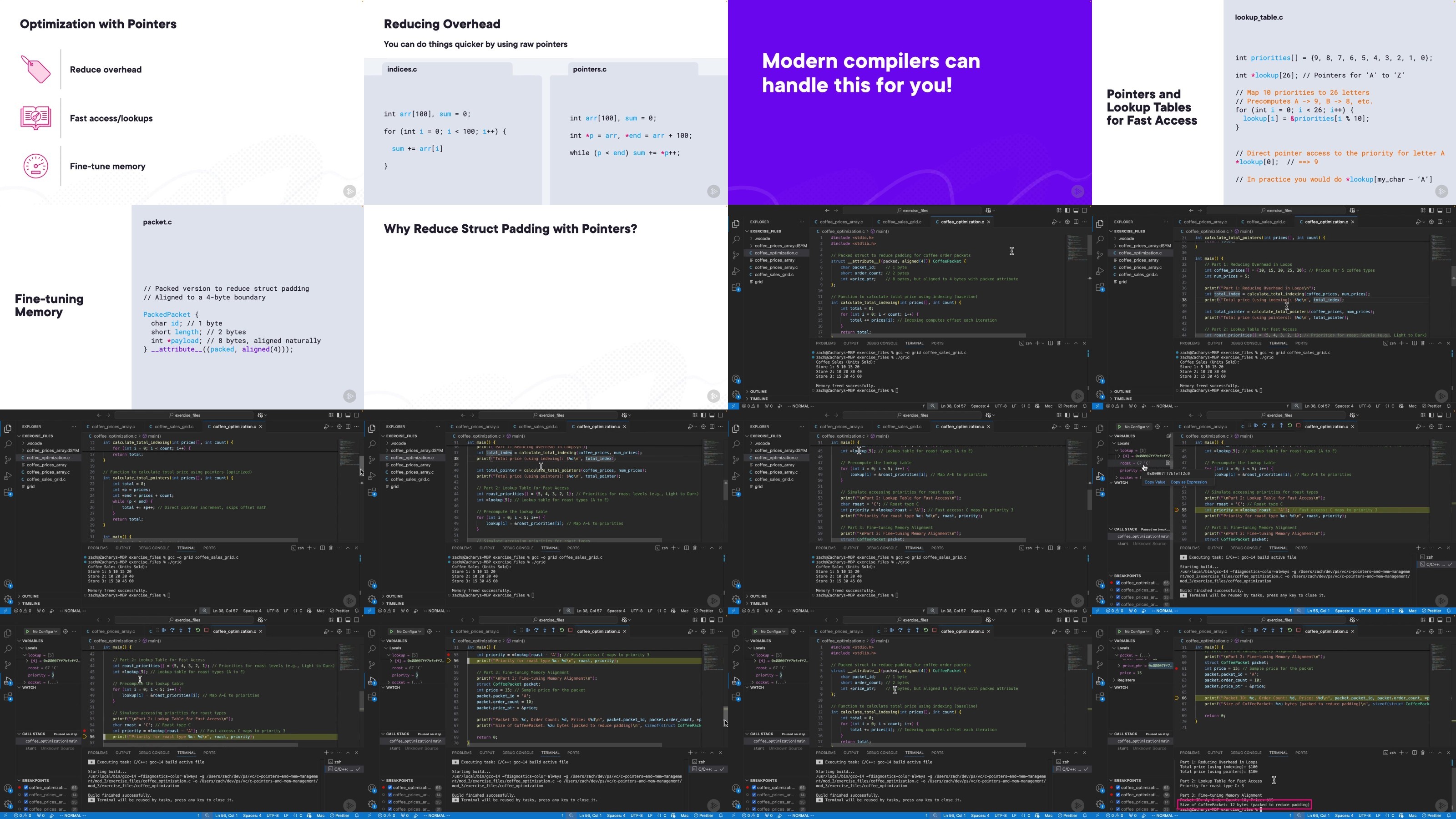In Explorer frame showing #include lines, open coffee_sales_grid.c tab
The image size is (1456, 819).
click(x=901, y=222)
